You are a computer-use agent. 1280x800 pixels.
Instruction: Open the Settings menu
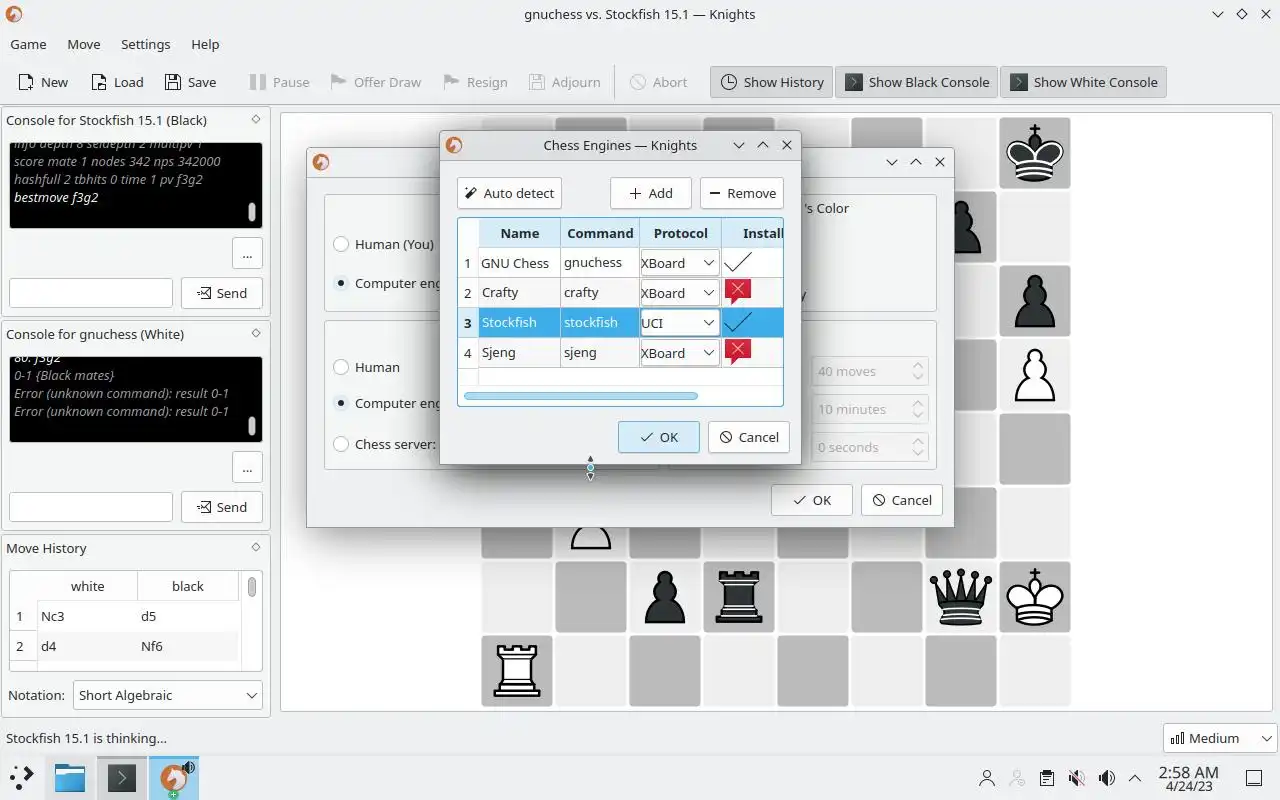click(x=145, y=44)
